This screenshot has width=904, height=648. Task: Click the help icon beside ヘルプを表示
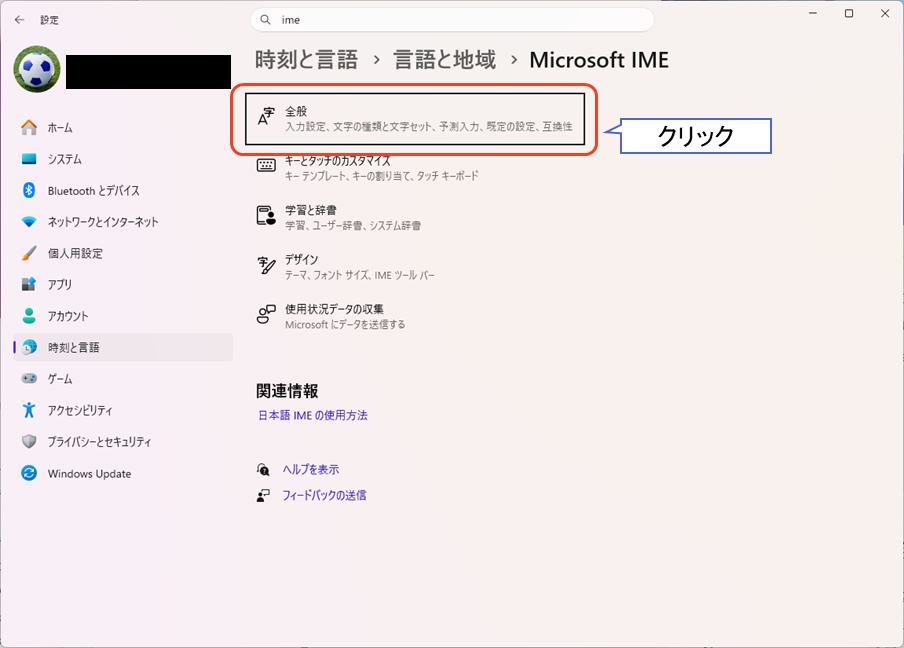tap(263, 470)
